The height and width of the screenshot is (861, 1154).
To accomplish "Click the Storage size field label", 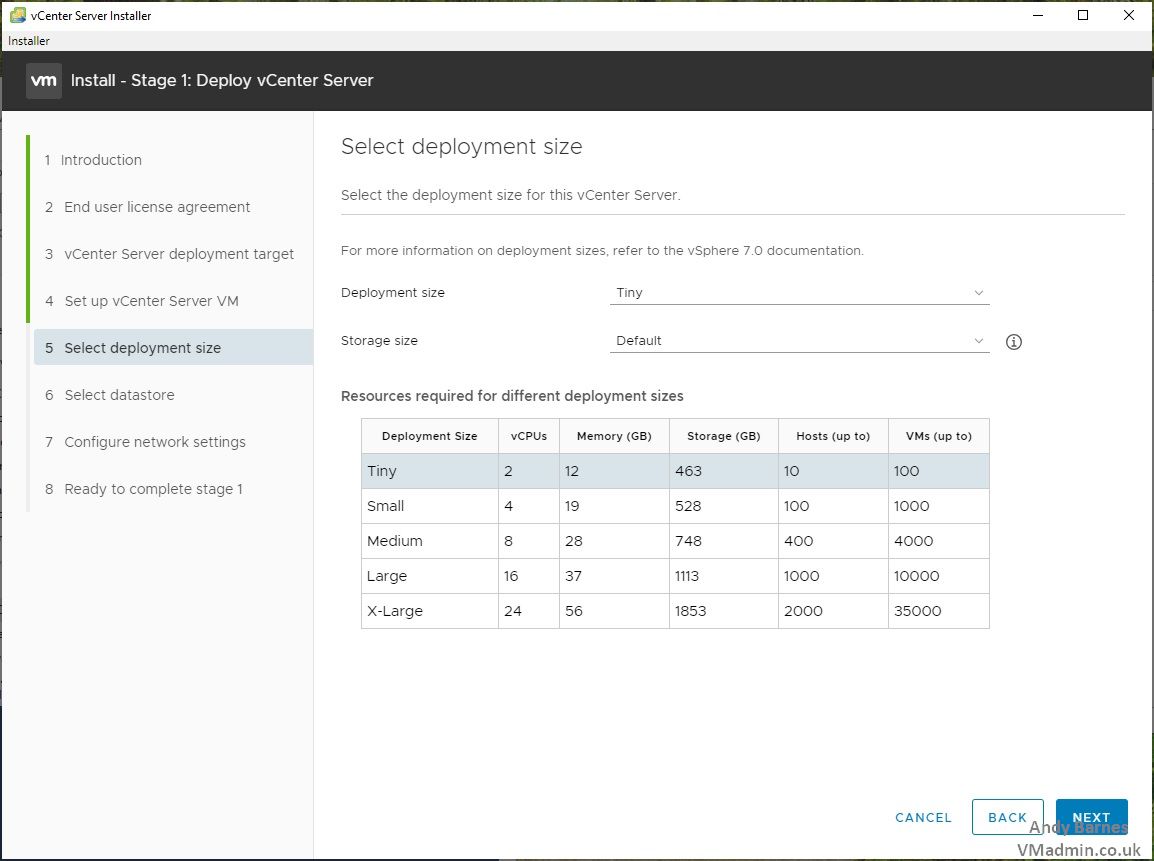I will point(379,341).
